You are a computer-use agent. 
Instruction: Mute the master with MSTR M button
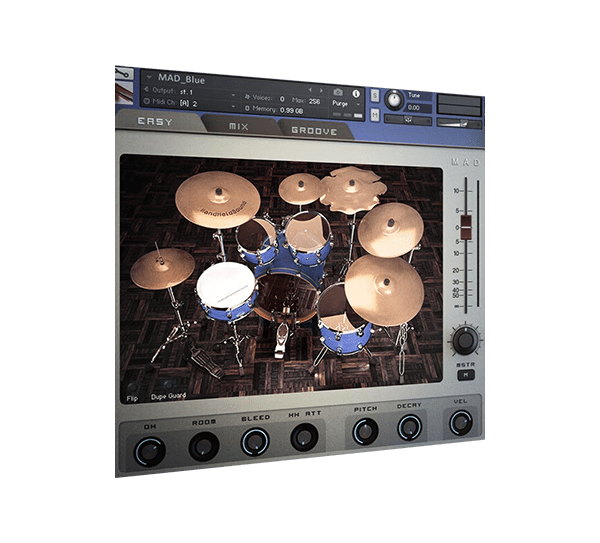click(466, 375)
